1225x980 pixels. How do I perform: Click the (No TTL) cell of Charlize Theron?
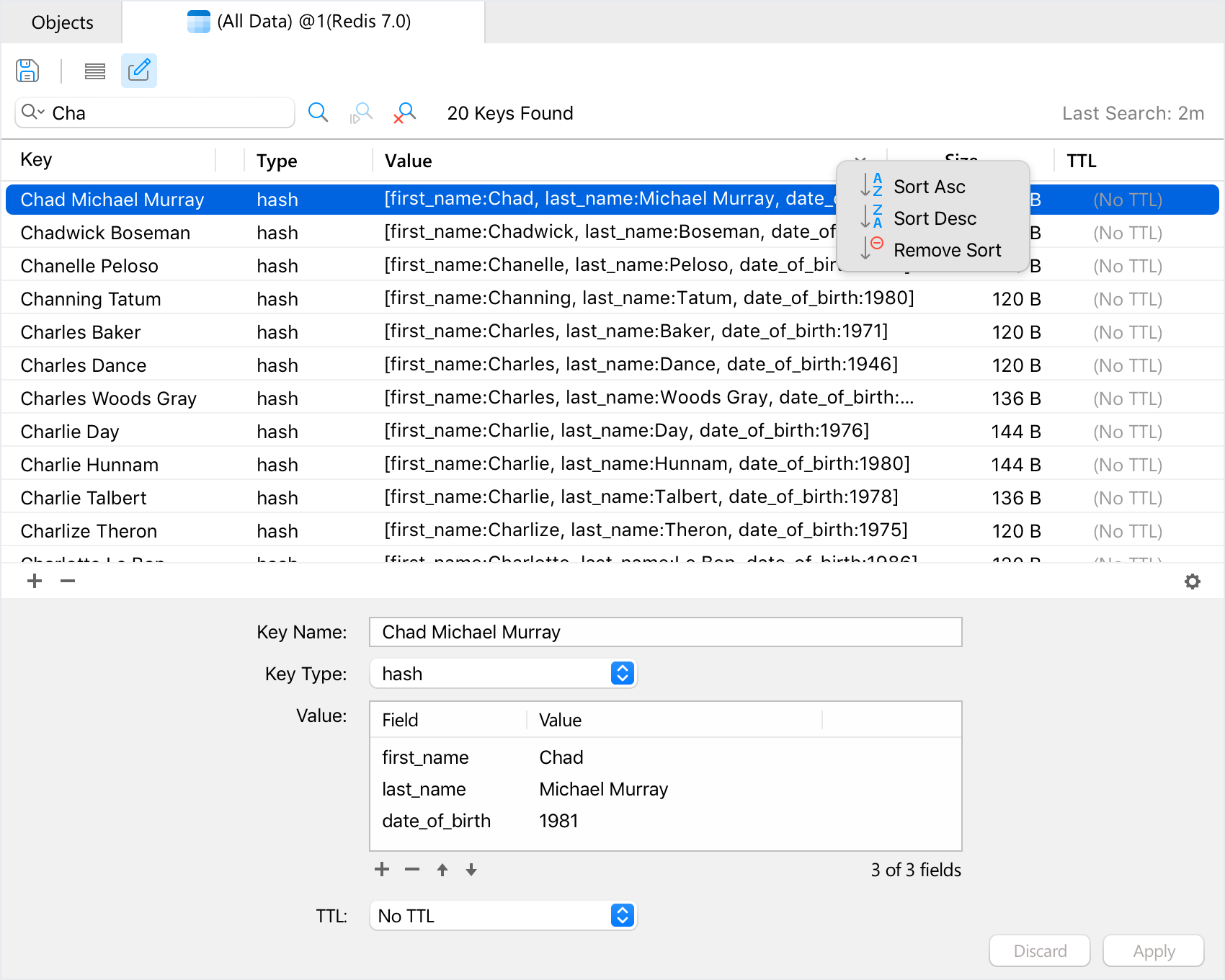[x=1128, y=531]
